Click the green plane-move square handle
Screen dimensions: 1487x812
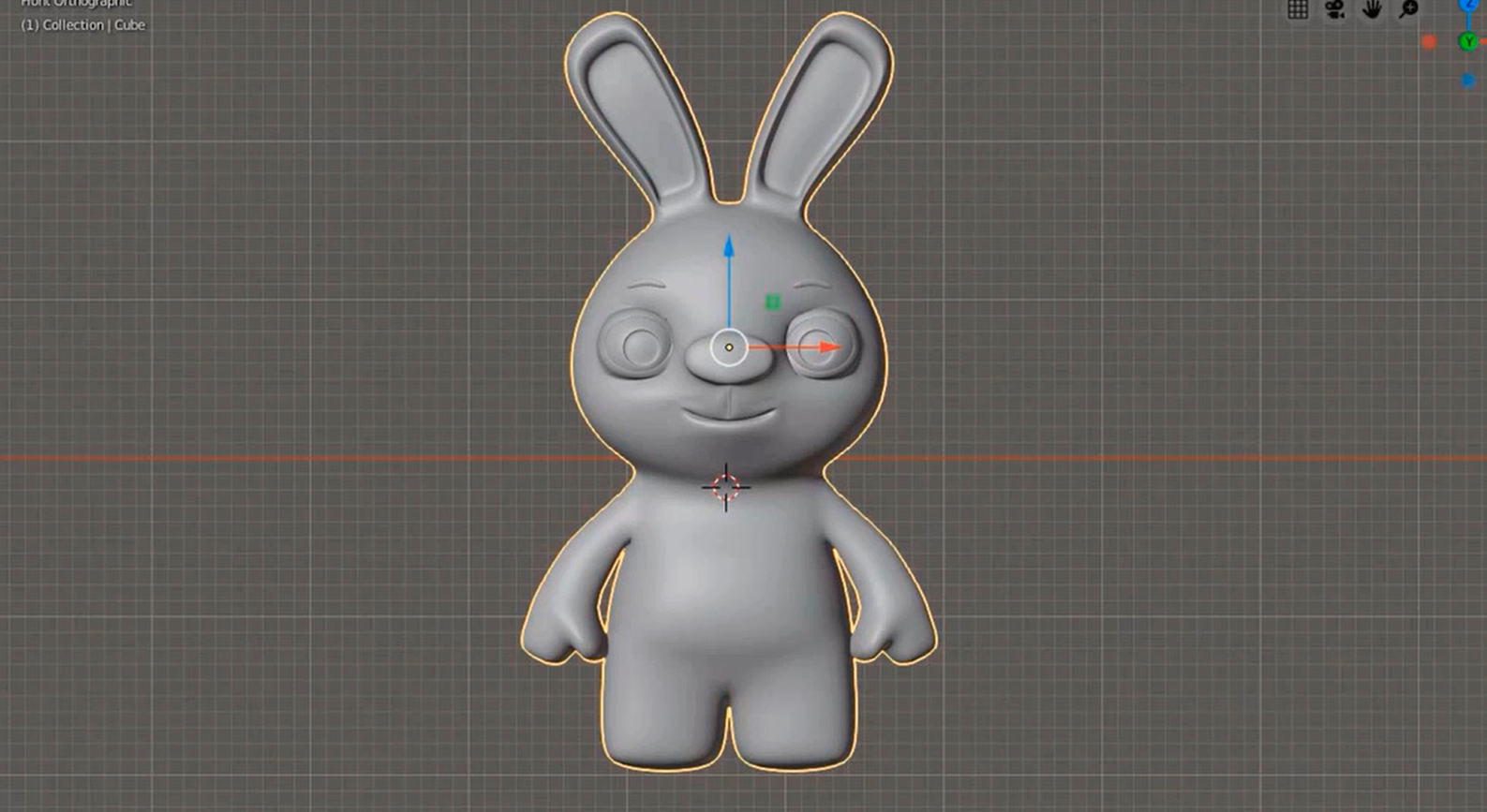point(773,302)
